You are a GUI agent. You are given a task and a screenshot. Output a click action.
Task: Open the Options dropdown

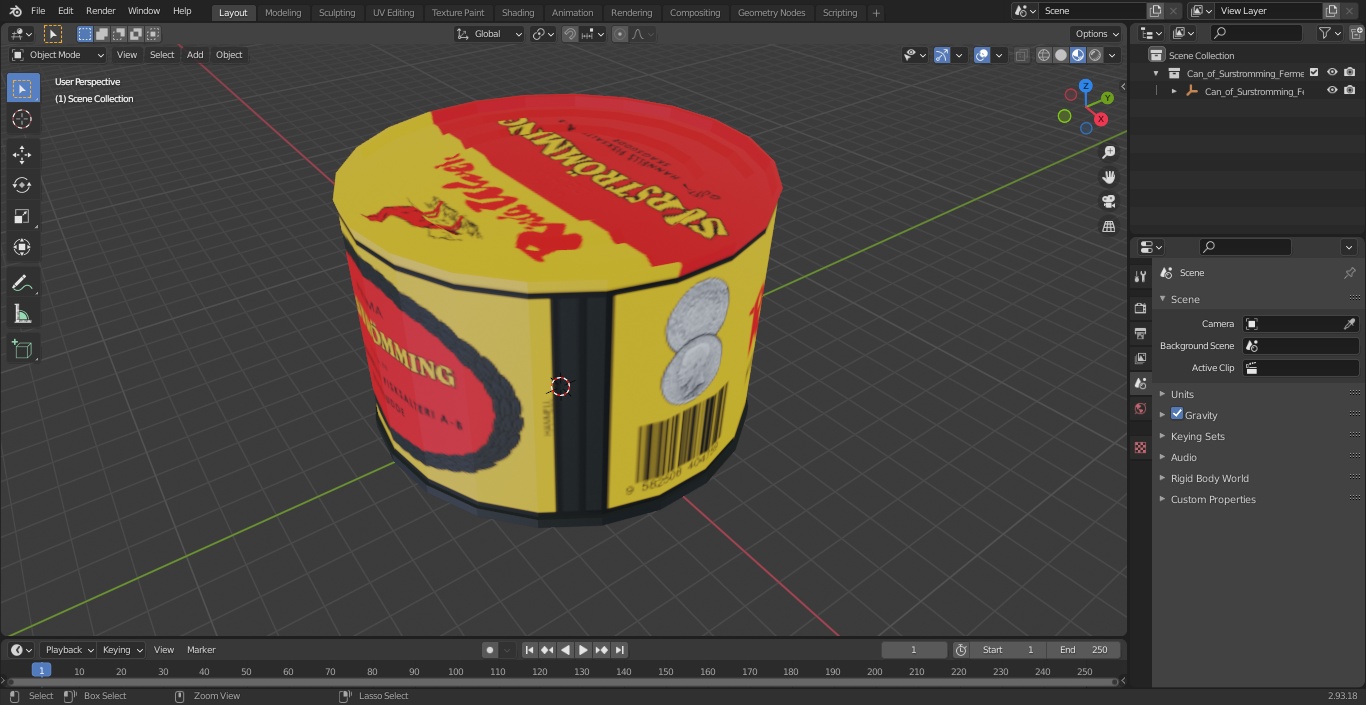click(x=1097, y=34)
